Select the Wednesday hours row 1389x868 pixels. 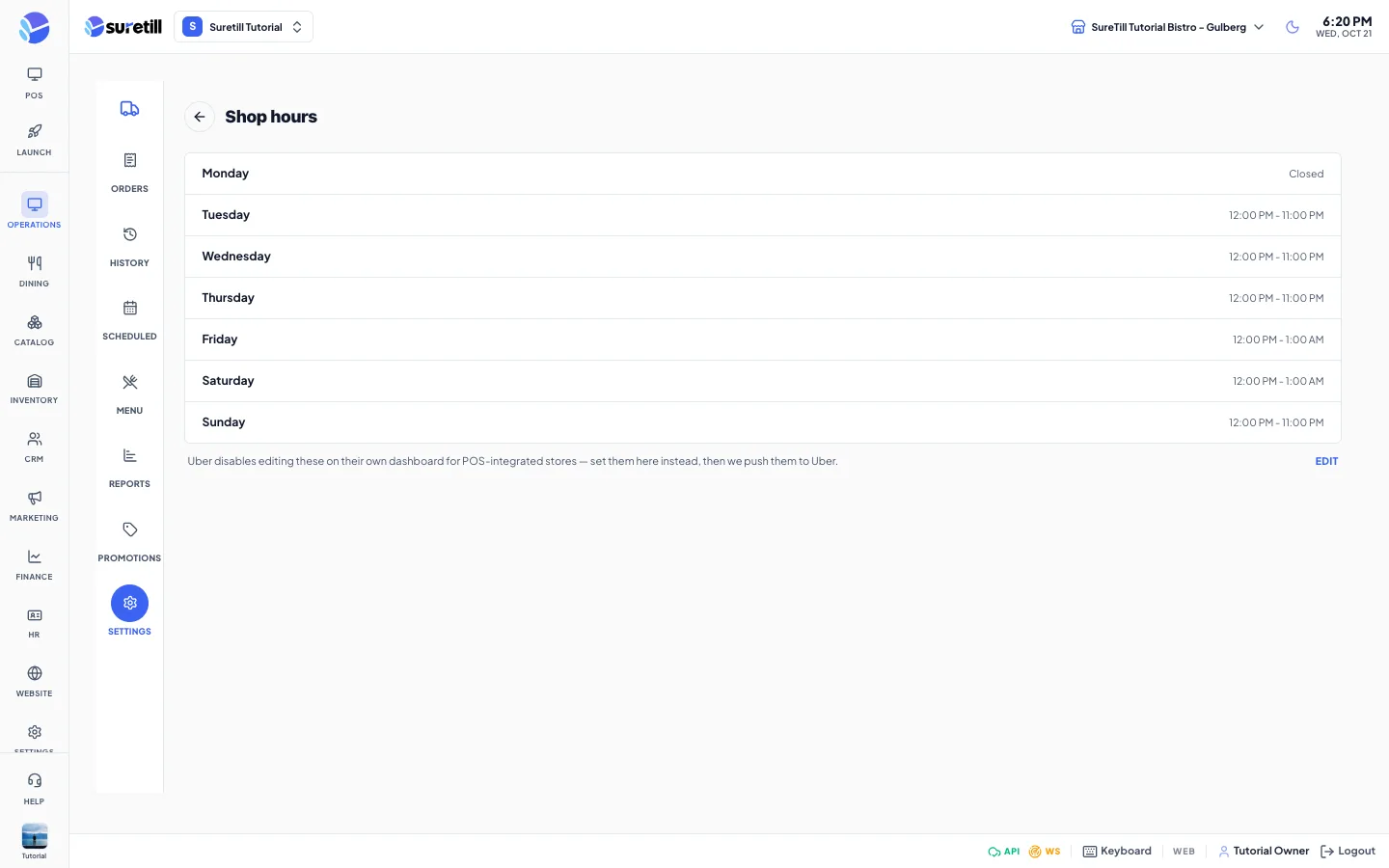(762, 257)
